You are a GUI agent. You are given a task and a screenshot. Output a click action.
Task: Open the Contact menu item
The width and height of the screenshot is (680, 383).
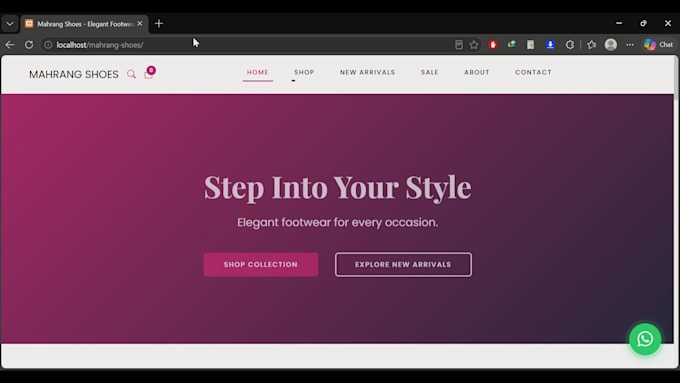point(533,72)
